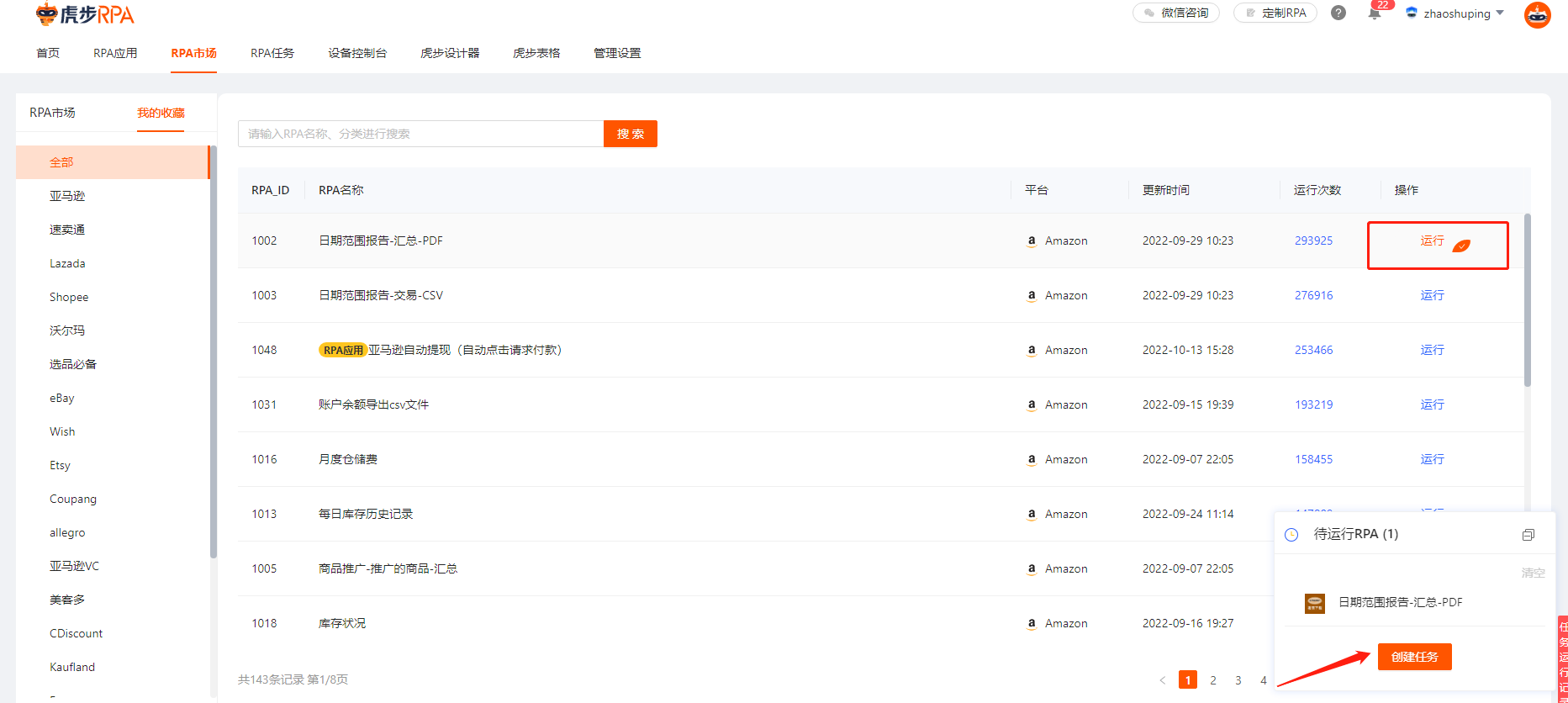Click the 创建任务 button
The height and width of the screenshot is (703, 1568).
pos(1414,657)
